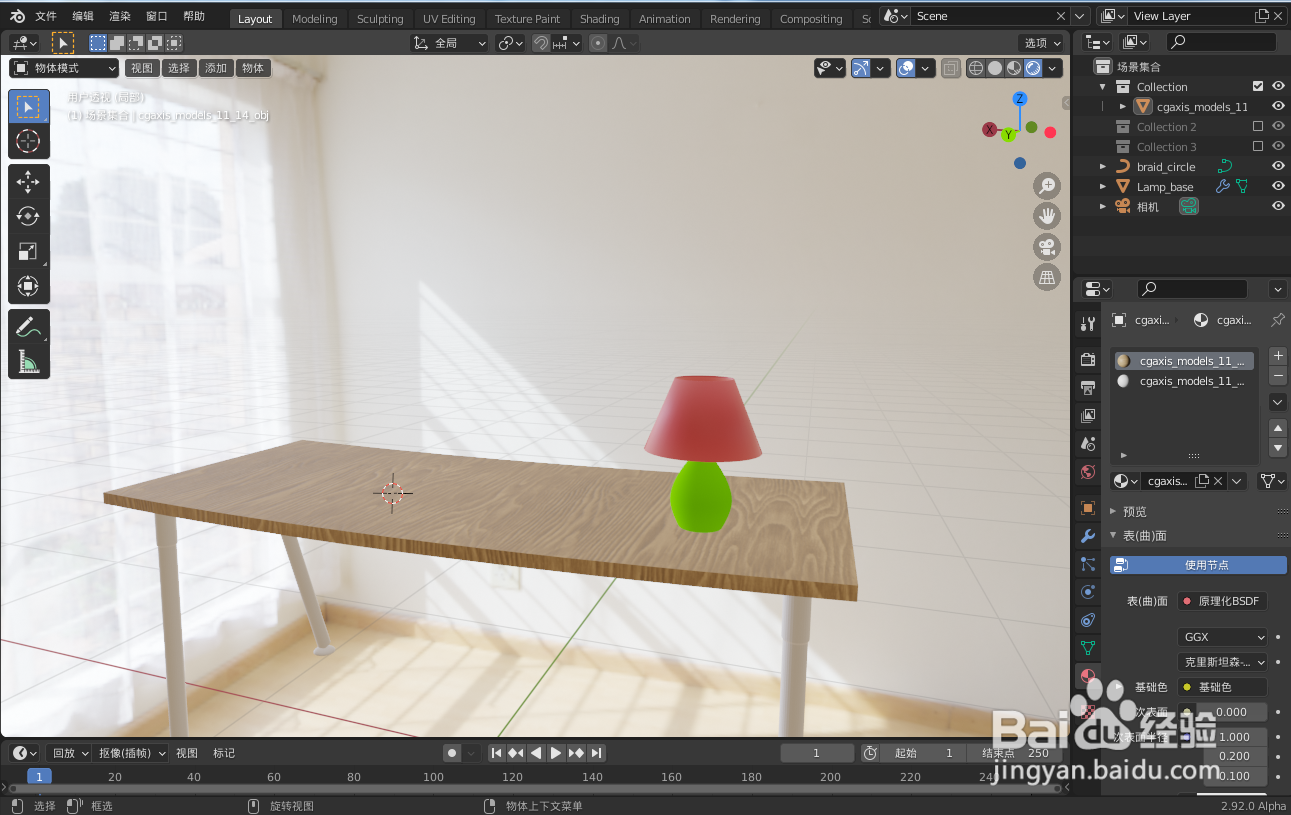Switch to the Shading workspace tab

click(x=599, y=18)
